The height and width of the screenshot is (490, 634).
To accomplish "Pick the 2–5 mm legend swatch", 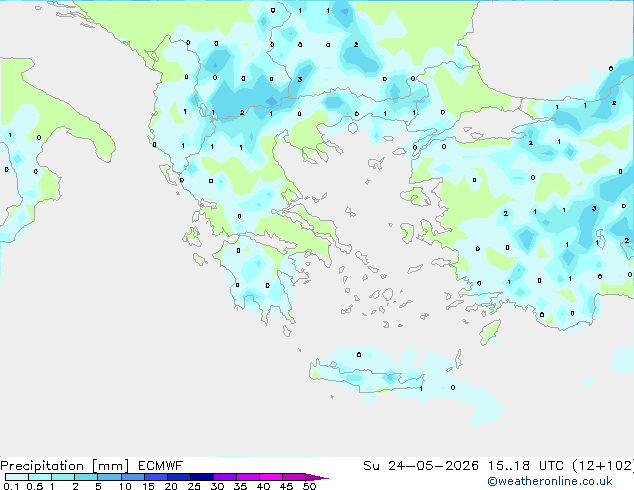I will pyautogui.click(x=86, y=477).
